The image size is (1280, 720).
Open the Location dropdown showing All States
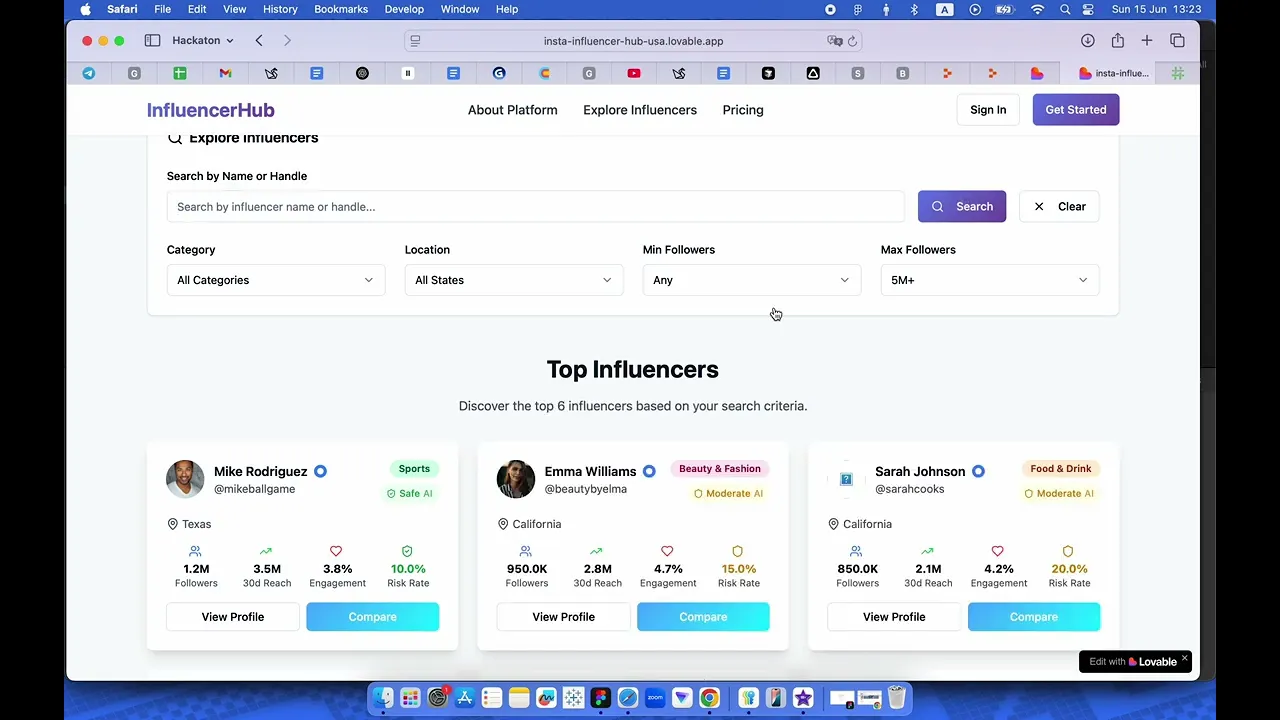513,280
